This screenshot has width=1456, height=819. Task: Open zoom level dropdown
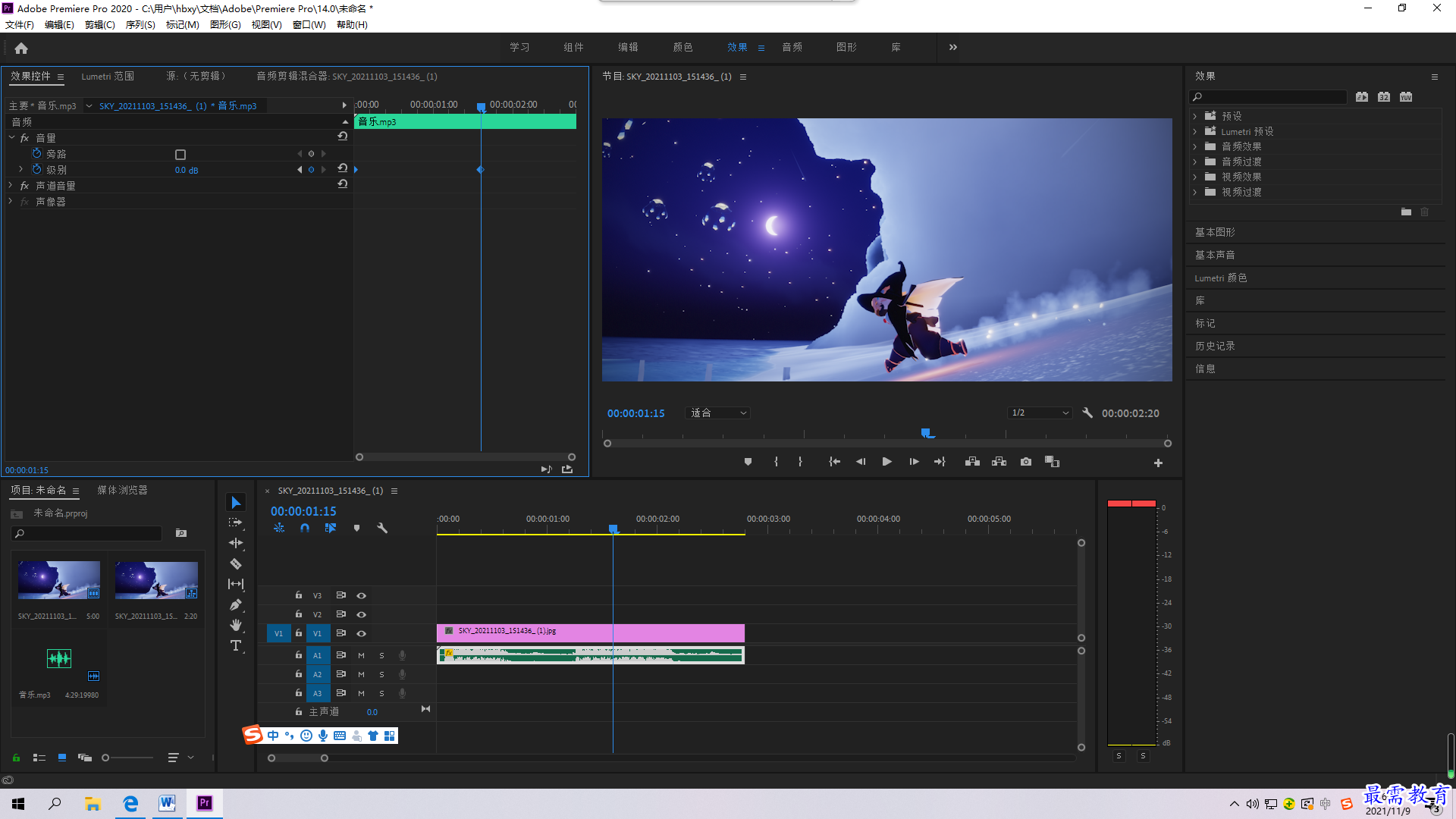pos(717,413)
